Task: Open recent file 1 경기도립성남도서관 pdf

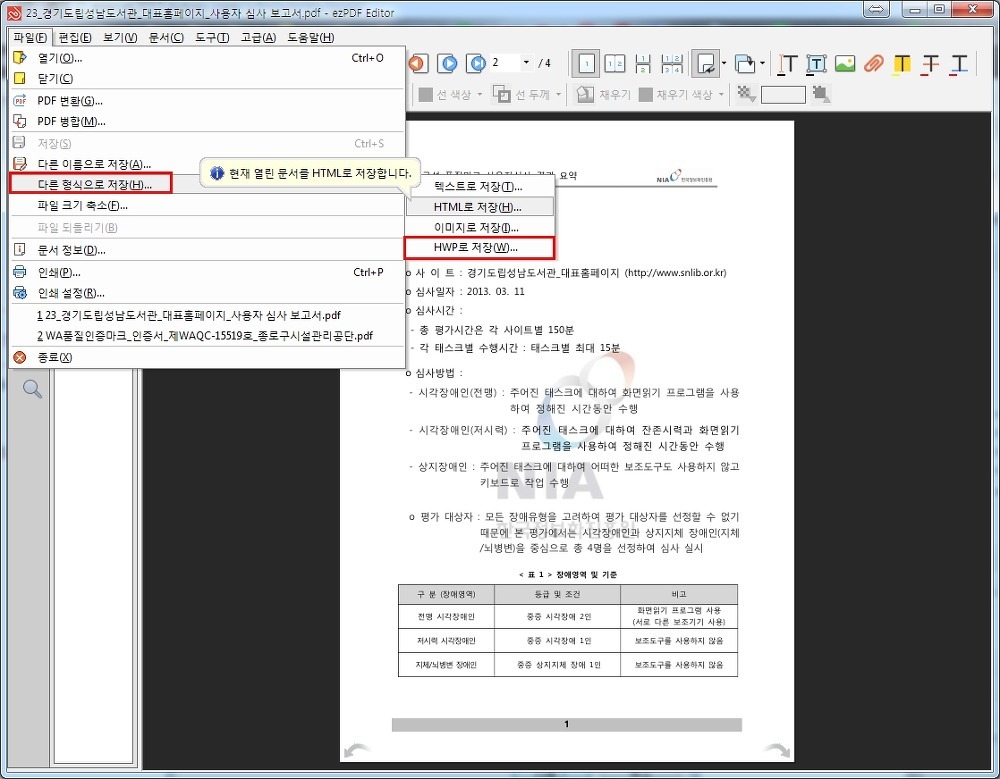Action: click(207, 315)
